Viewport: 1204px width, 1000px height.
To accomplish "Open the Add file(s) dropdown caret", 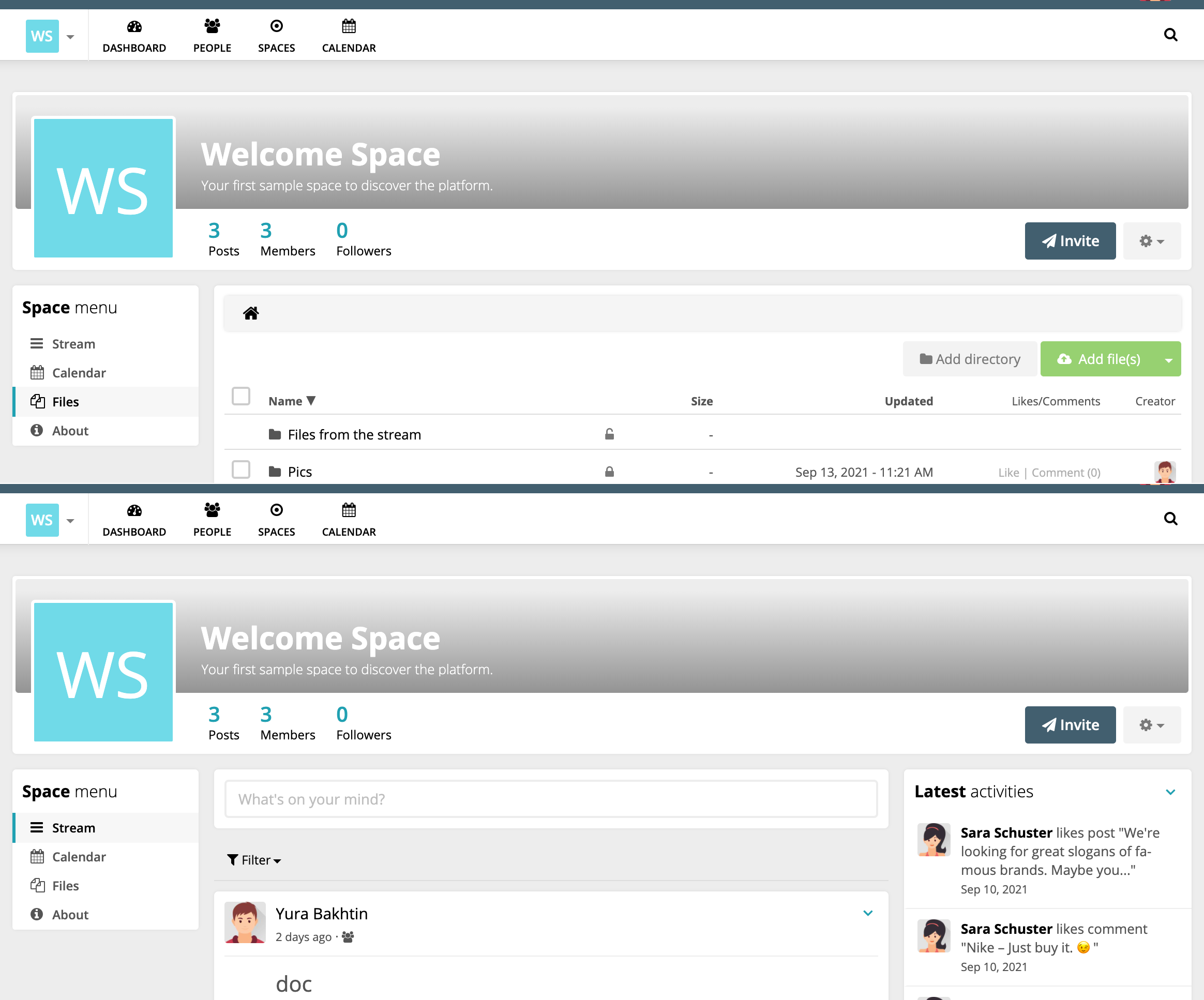I will (x=1168, y=359).
